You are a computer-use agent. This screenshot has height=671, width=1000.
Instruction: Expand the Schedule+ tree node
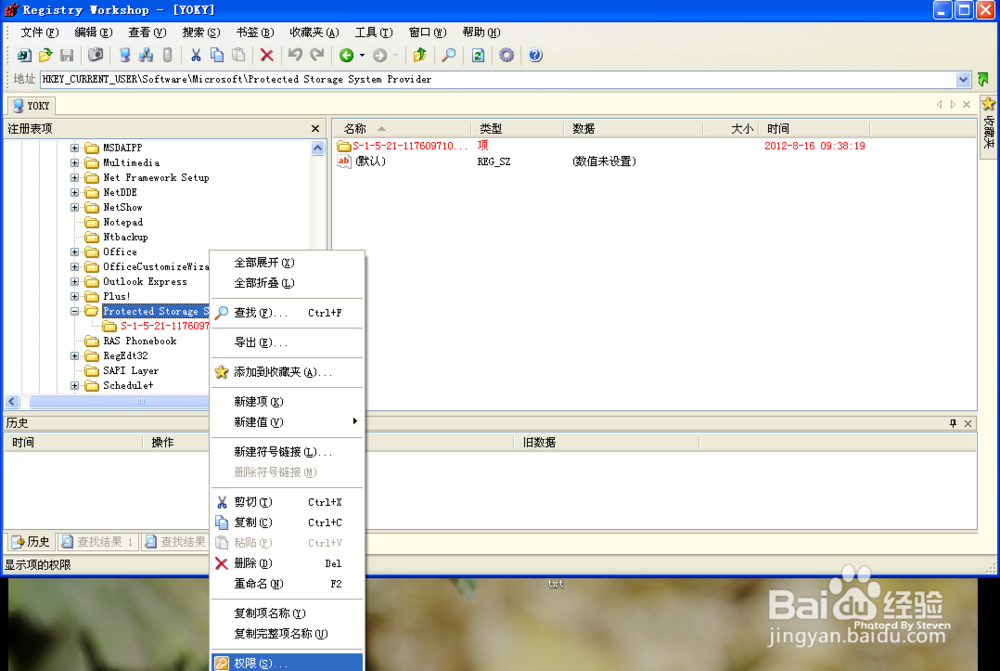click(75, 386)
